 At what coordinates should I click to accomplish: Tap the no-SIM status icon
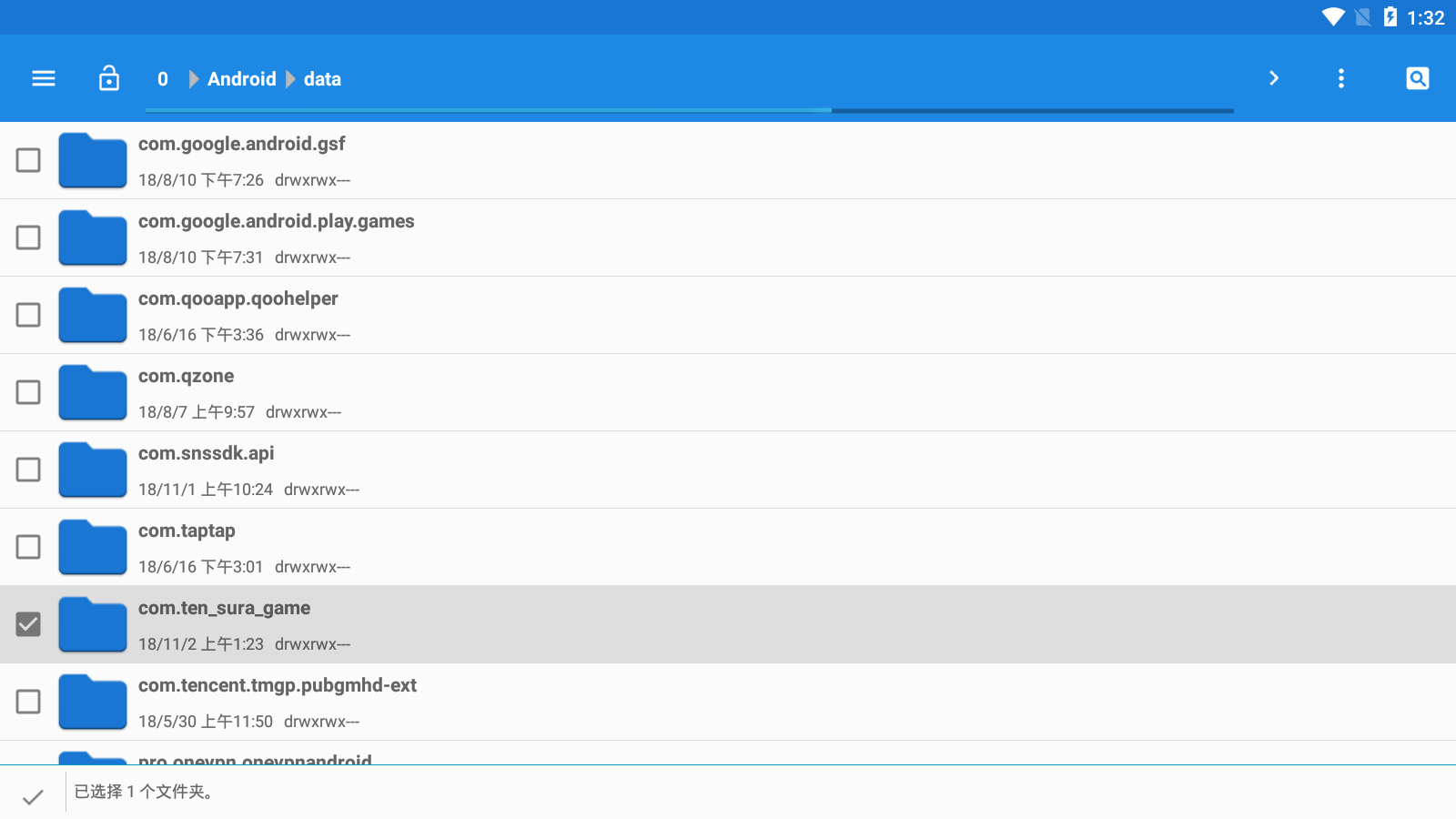[x=1363, y=17]
